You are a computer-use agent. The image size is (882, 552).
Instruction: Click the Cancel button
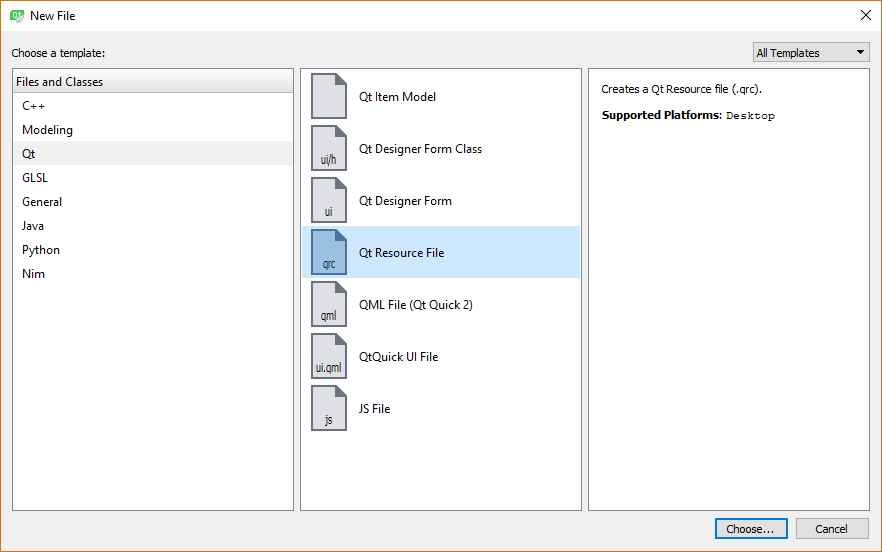coord(831,529)
